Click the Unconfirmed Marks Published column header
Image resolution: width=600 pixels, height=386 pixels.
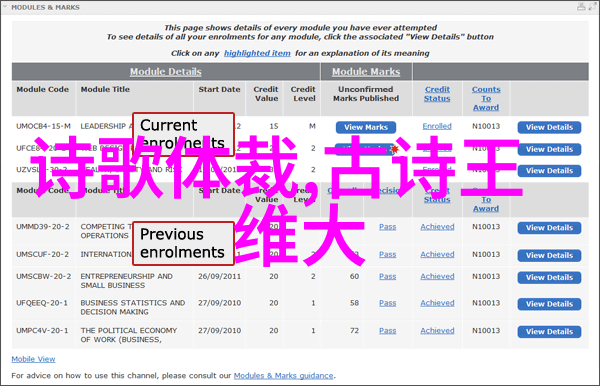pos(366,94)
